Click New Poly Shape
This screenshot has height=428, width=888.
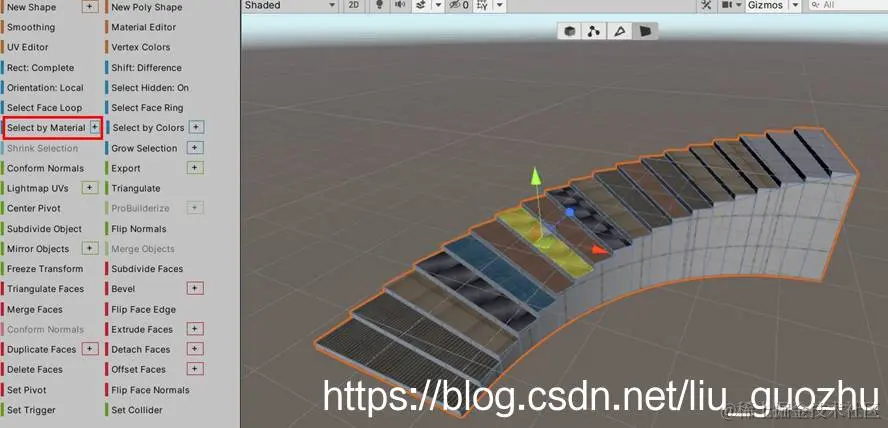pos(147,7)
